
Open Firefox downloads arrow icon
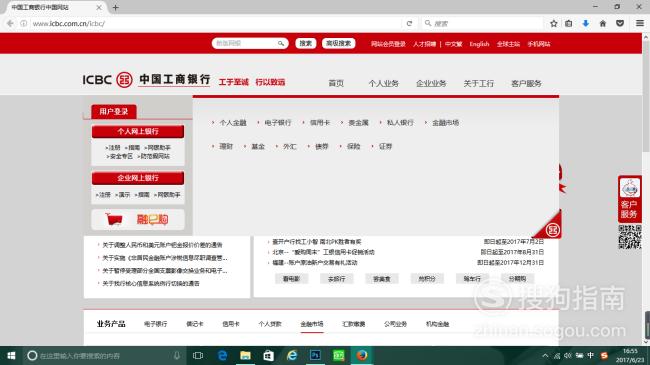586,24
